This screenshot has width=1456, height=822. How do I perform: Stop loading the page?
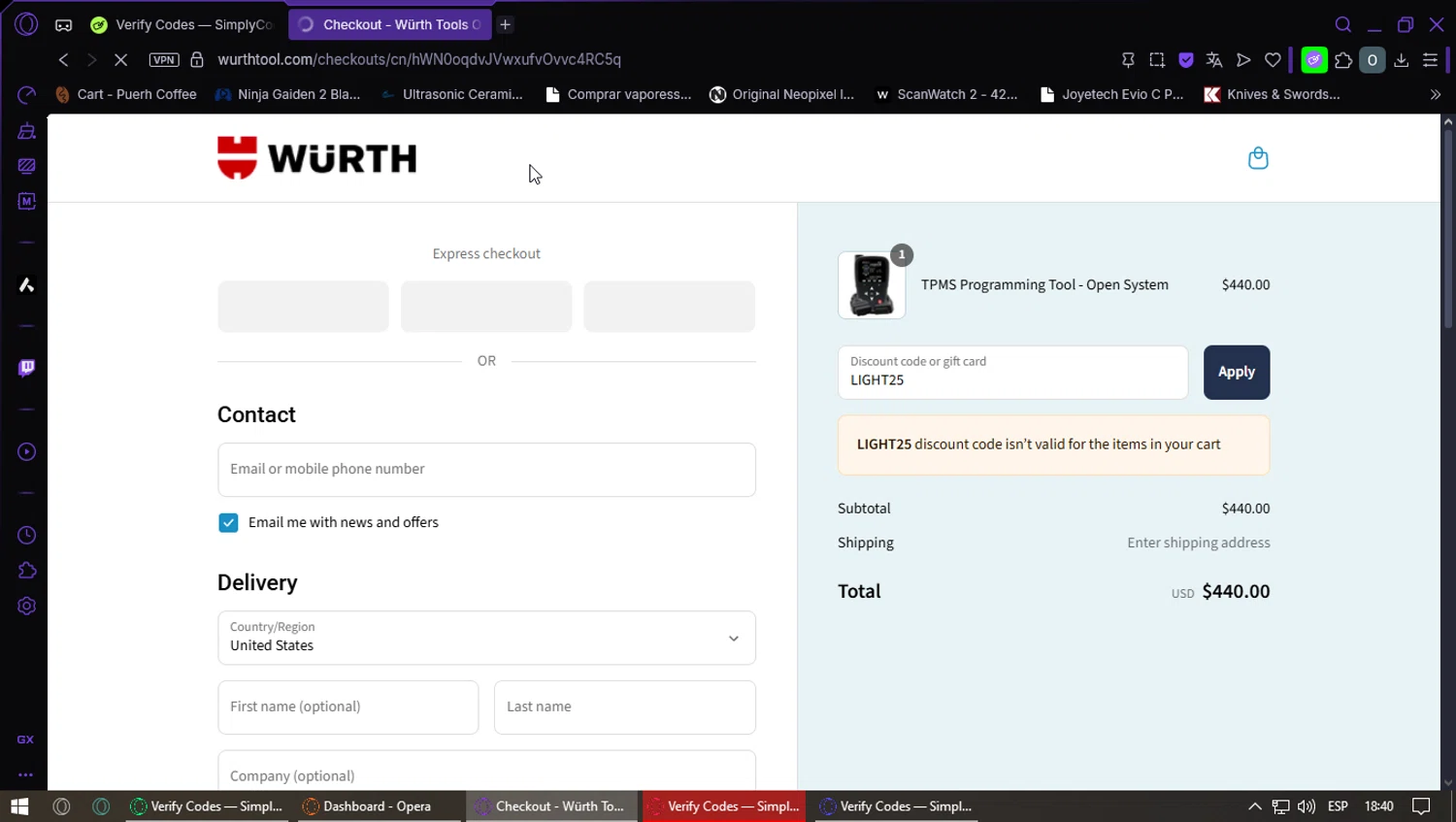120,60
